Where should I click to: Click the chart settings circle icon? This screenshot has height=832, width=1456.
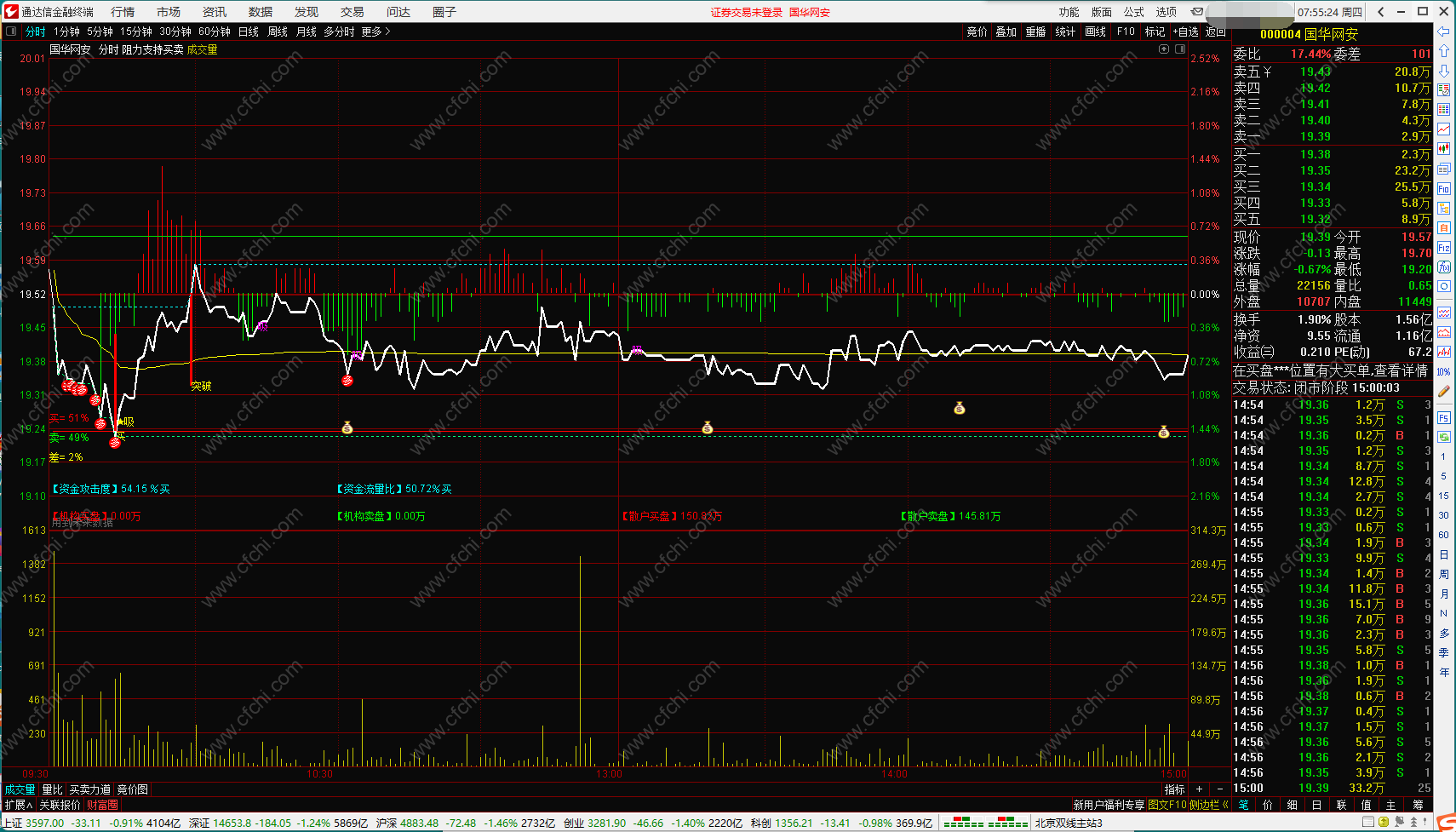pyautogui.click(x=1164, y=49)
